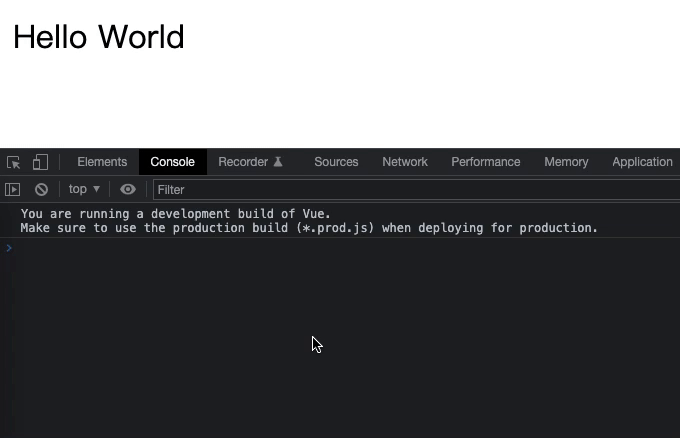Switch to the Sources tab

click(x=336, y=162)
